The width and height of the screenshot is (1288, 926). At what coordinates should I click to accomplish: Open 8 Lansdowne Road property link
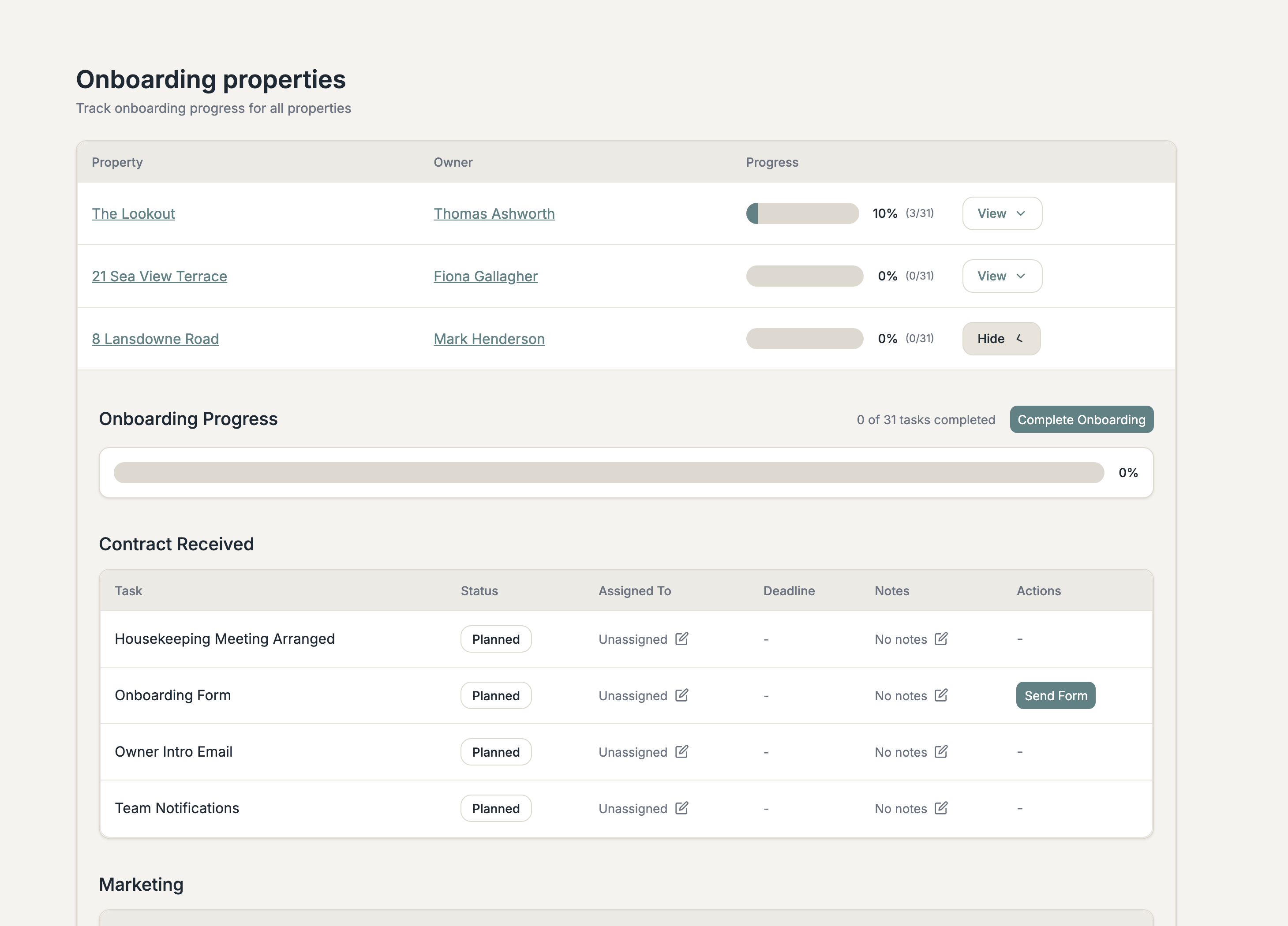156,338
